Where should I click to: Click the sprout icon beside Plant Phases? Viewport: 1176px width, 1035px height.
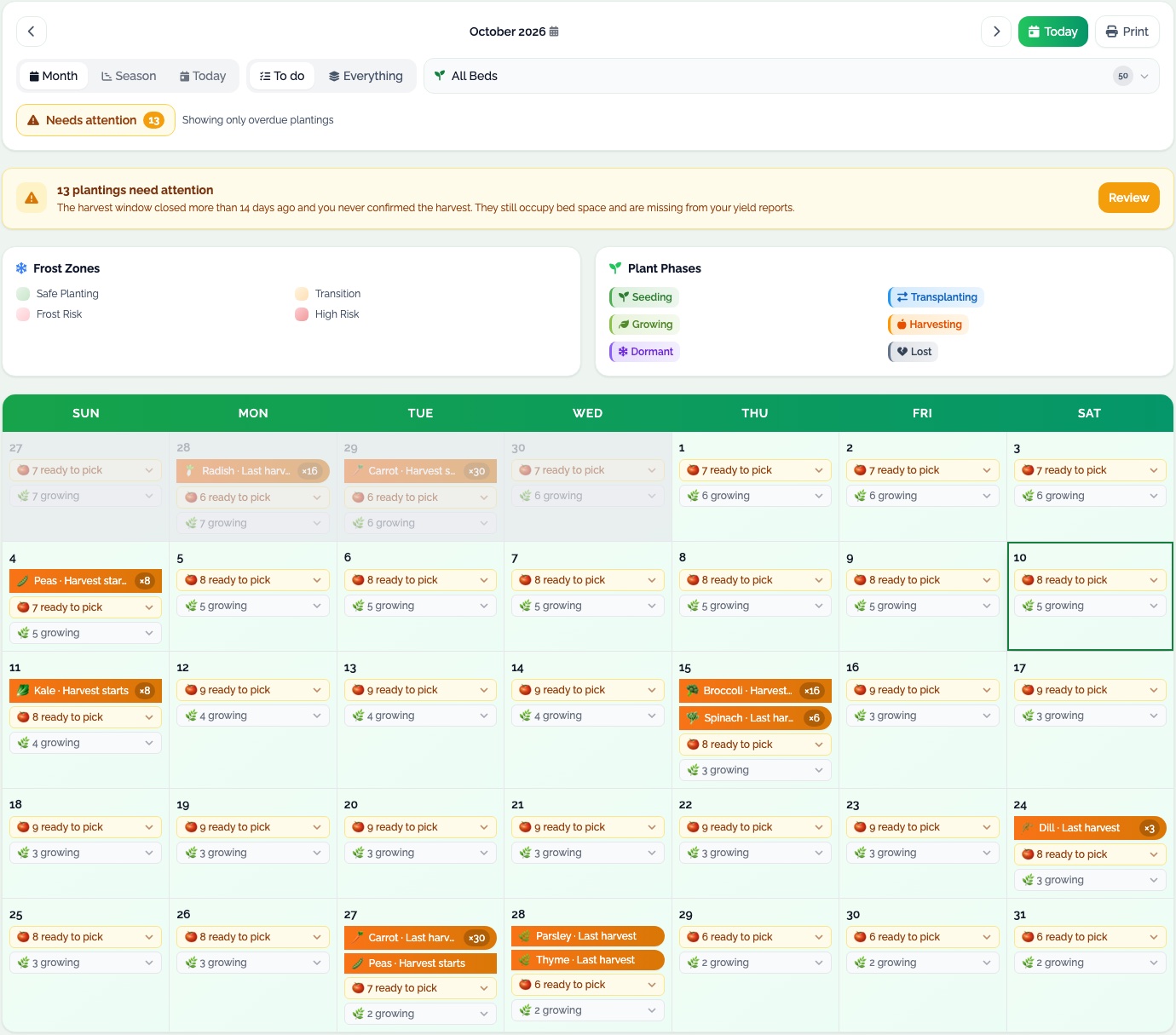[x=615, y=268]
